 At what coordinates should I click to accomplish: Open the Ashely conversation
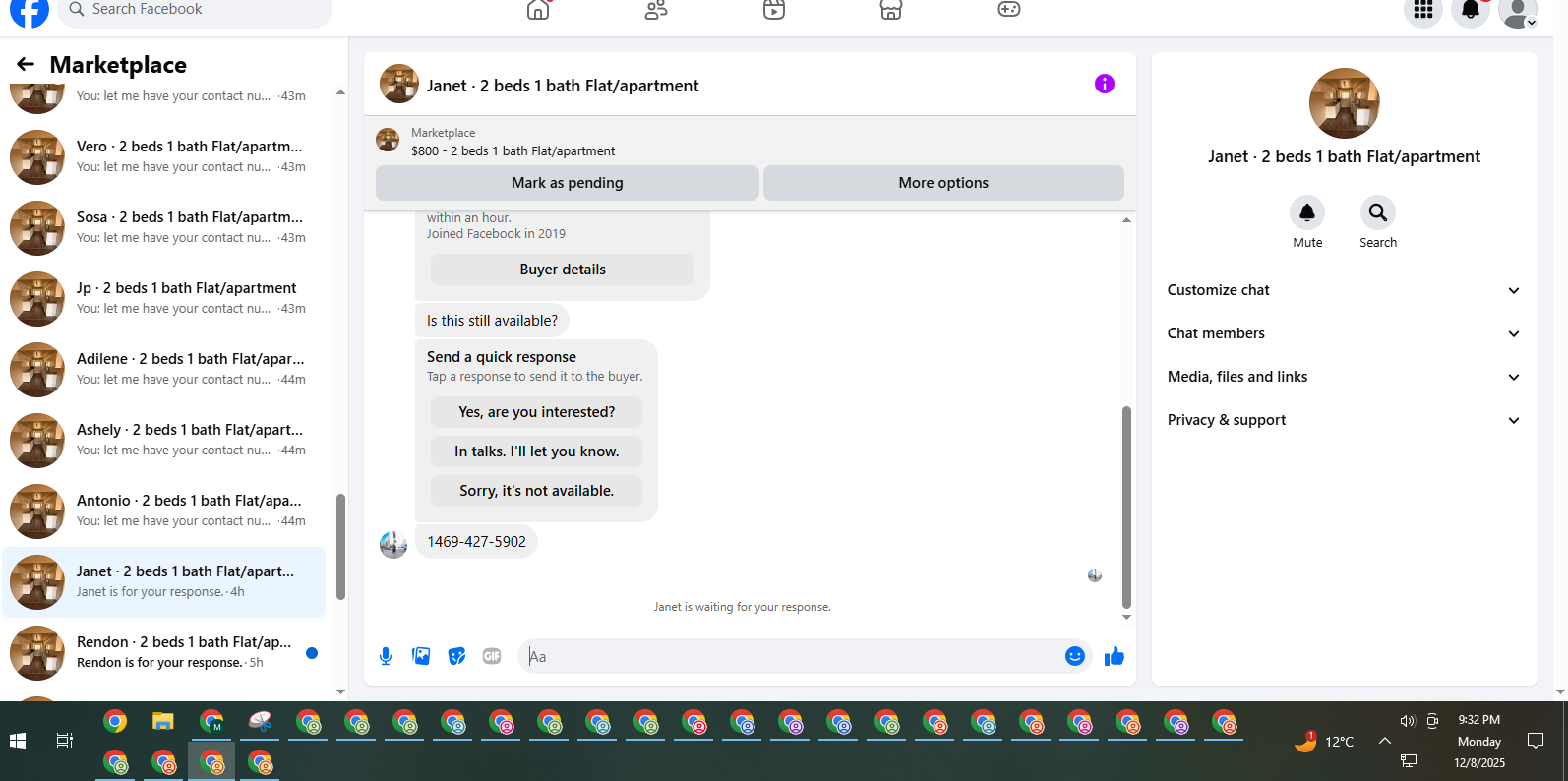163,441
